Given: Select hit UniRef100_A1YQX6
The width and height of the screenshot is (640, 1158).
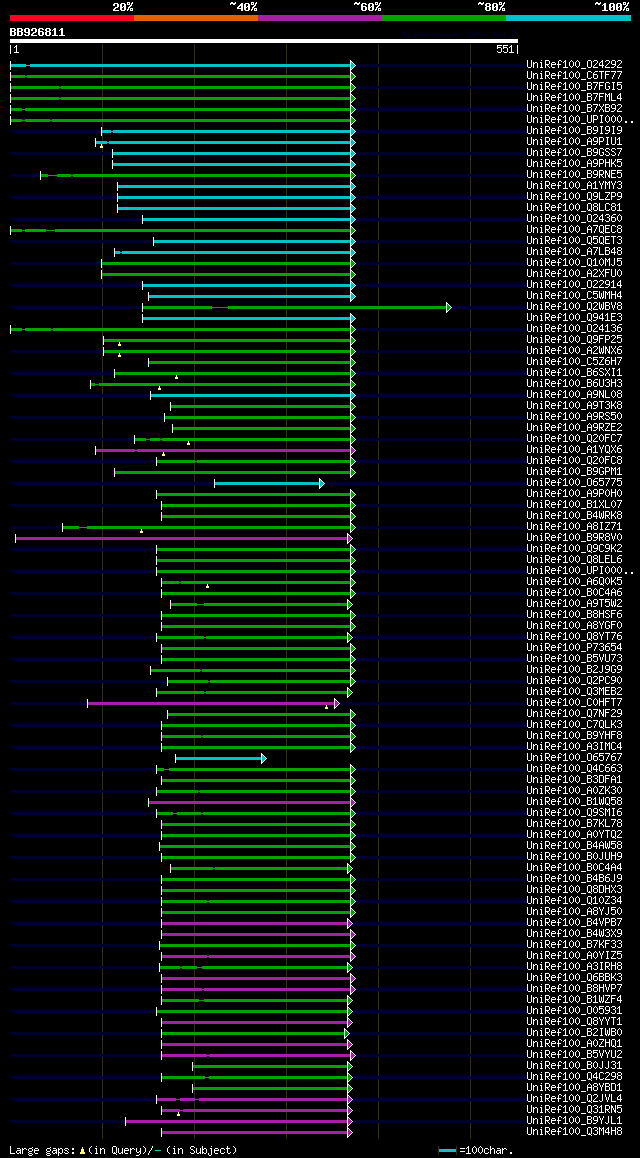Looking at the screenshot, I should click(x=574, y=449).
